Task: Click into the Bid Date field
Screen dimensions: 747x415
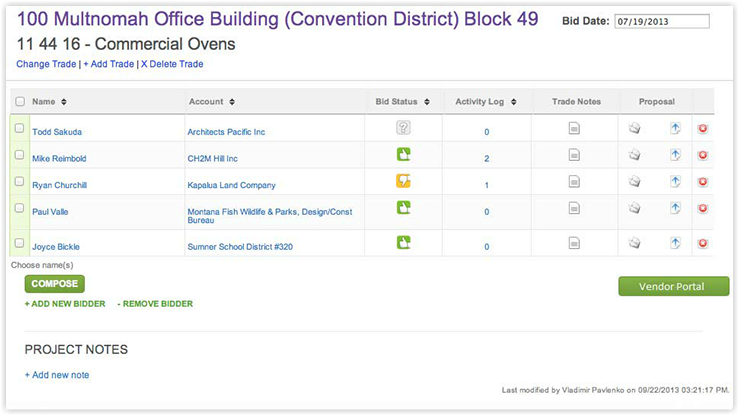Action: point(660,21)
